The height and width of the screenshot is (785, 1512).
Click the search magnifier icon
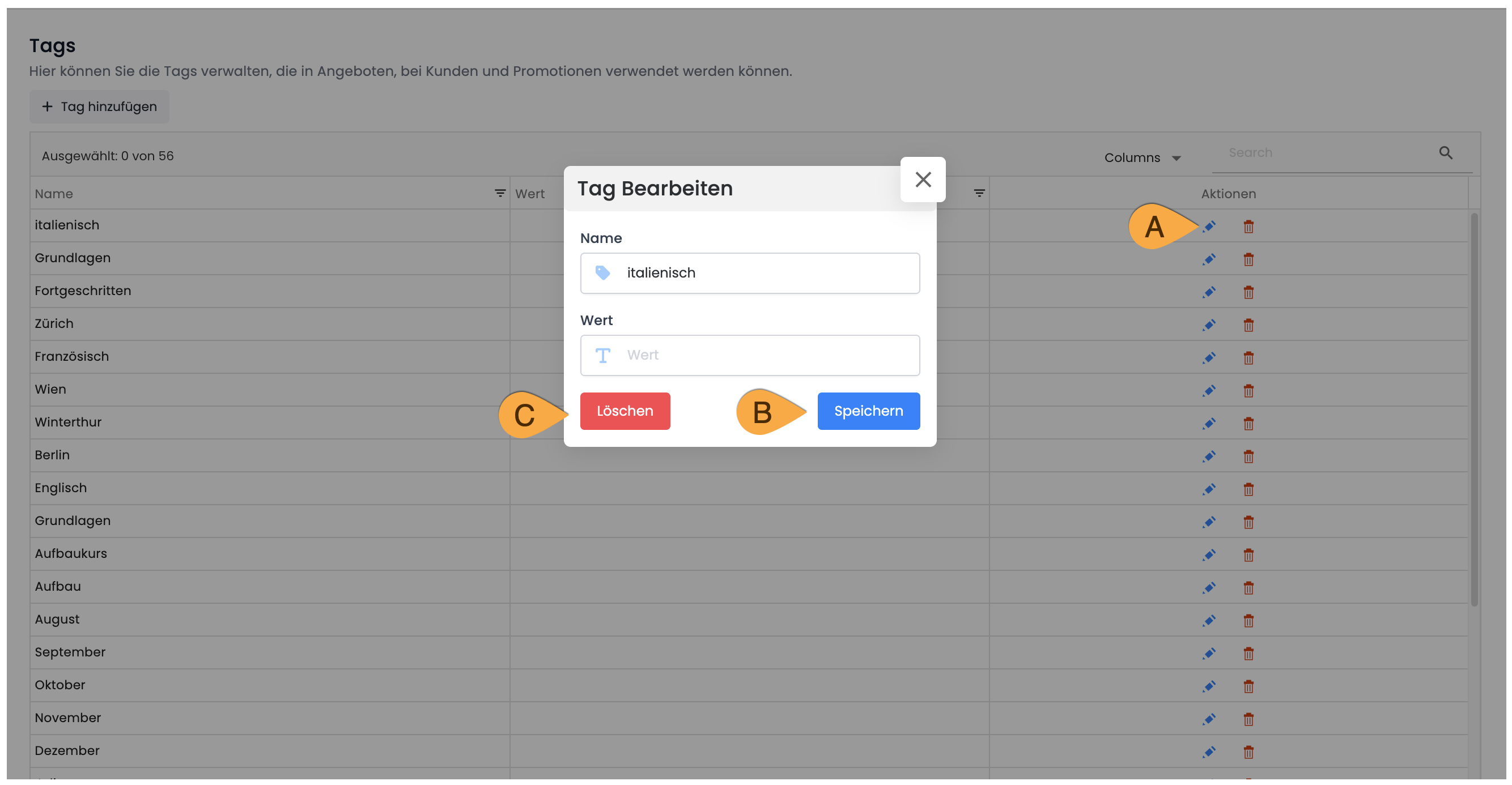(x=1446, y=153)
